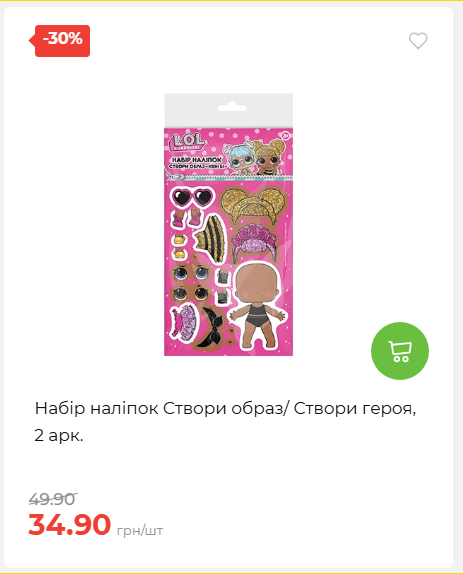Click the heart-shaped sunglasses sticker

click(x=192, y=197)
